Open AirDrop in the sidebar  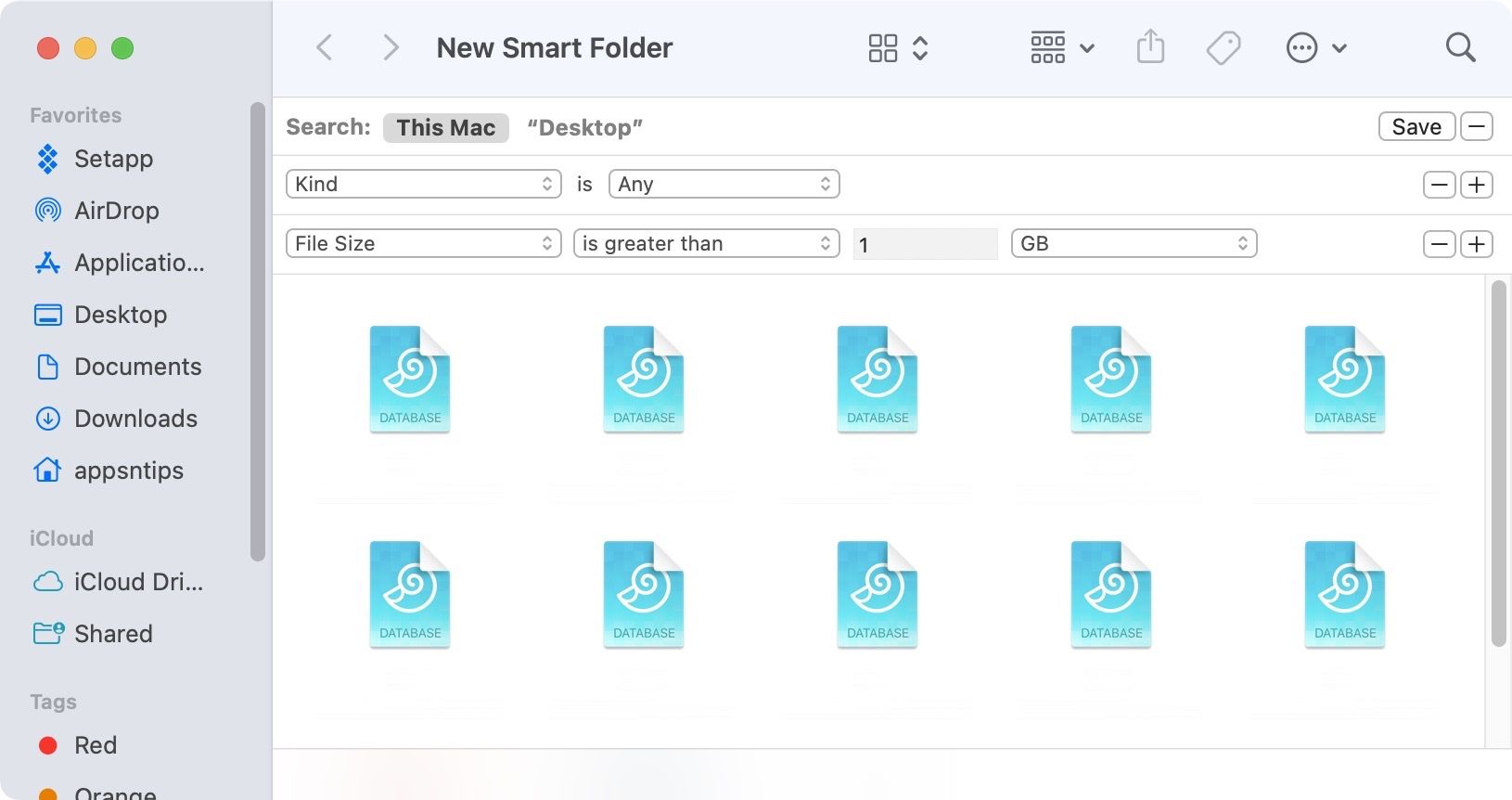pos(116,211)
